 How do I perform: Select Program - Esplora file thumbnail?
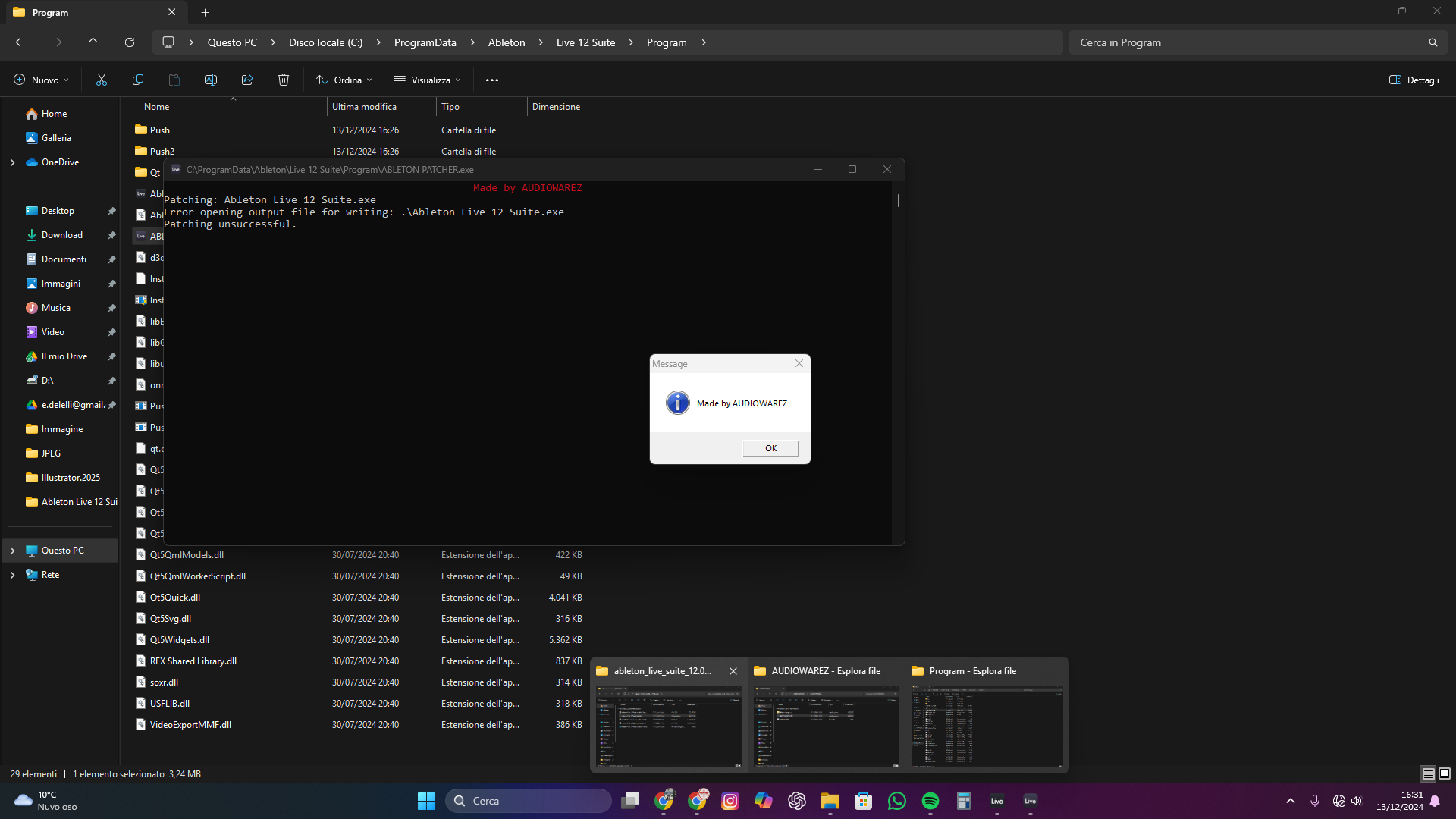987,714
